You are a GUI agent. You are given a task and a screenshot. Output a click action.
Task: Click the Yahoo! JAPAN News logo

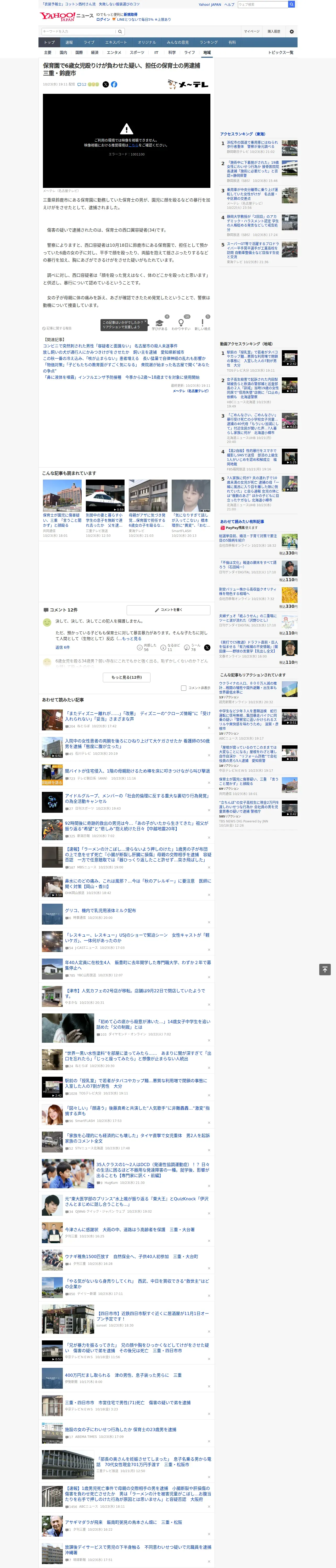pos(66,16)
